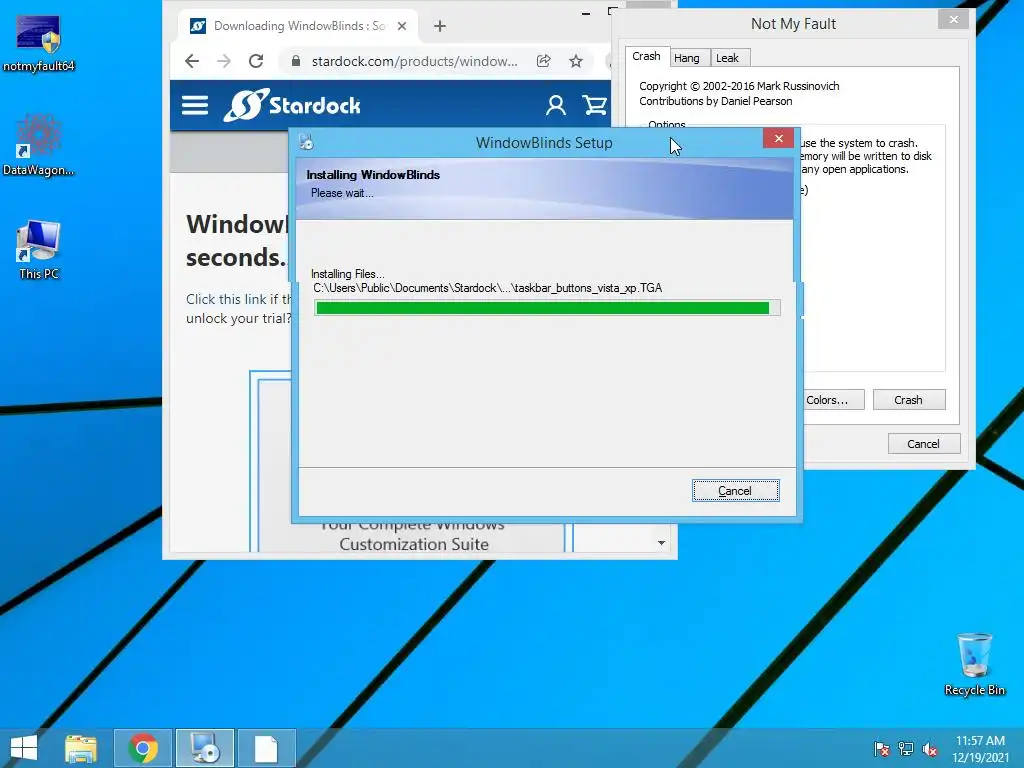Open the notmyfault64 desktop icon
This screenshot has height=768, width=1024.
point(39,43)
